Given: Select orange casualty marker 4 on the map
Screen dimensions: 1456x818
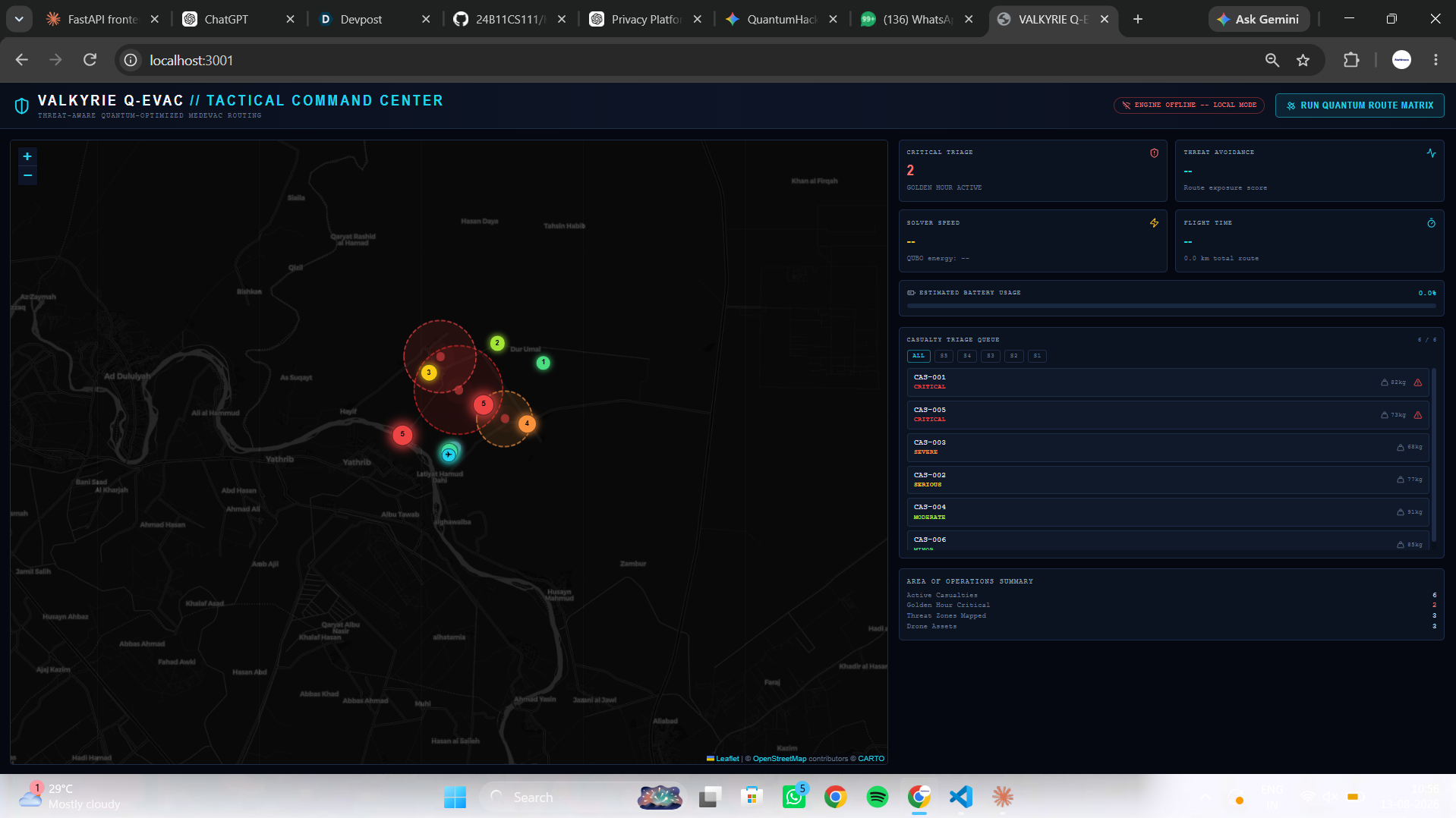Looking at the screenshot, I should tap(527, 423).
